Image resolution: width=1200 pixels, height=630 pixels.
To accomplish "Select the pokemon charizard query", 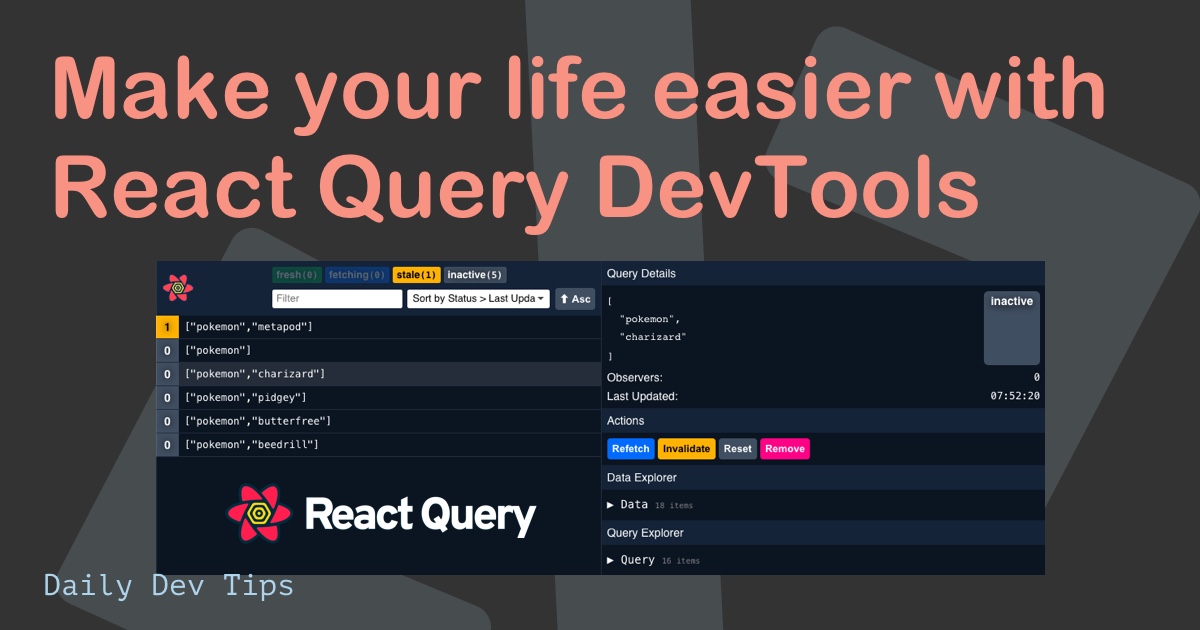I will pos(300,374).
